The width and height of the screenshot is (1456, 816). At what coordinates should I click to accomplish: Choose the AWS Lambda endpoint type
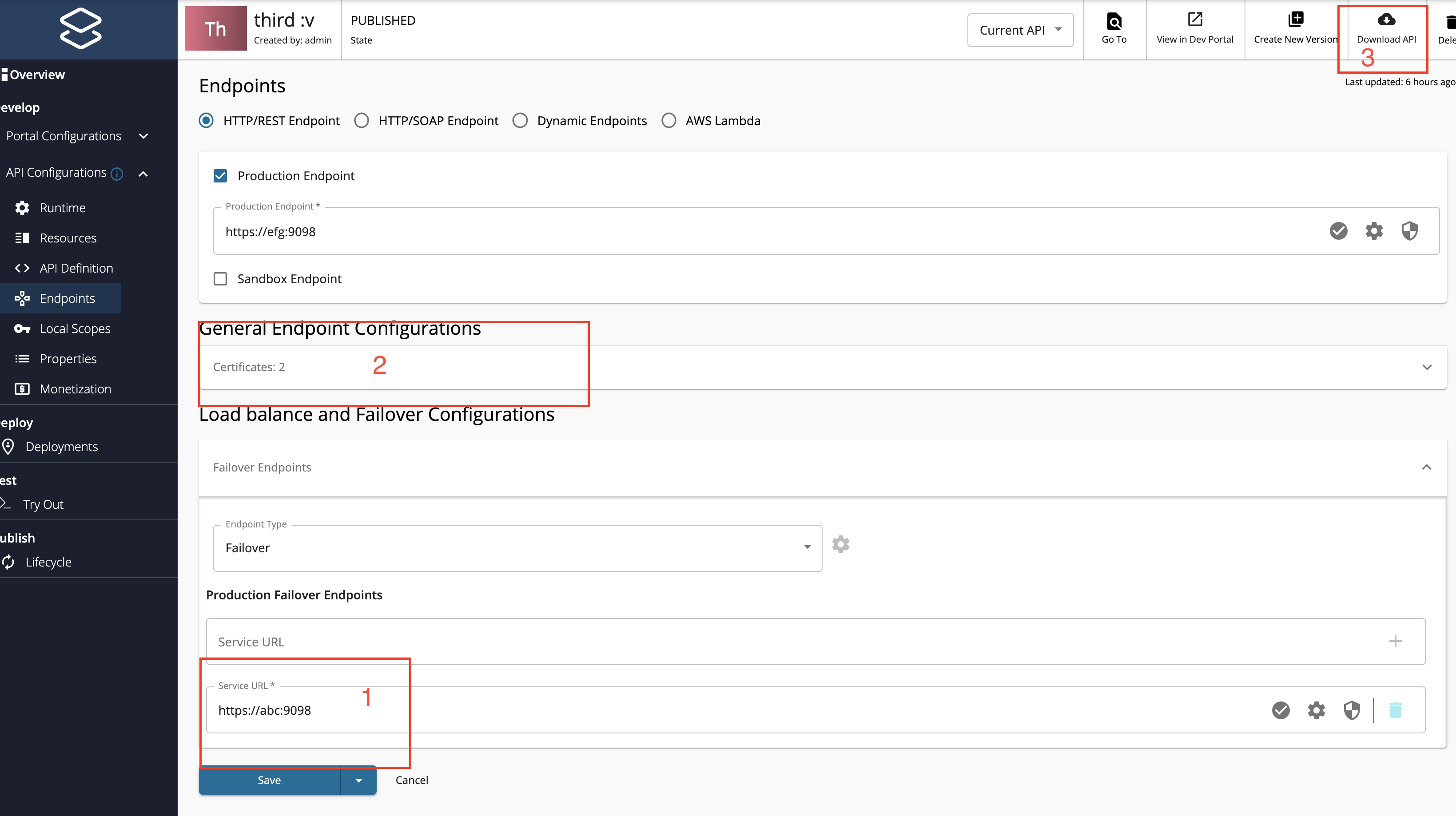point(669,120)
